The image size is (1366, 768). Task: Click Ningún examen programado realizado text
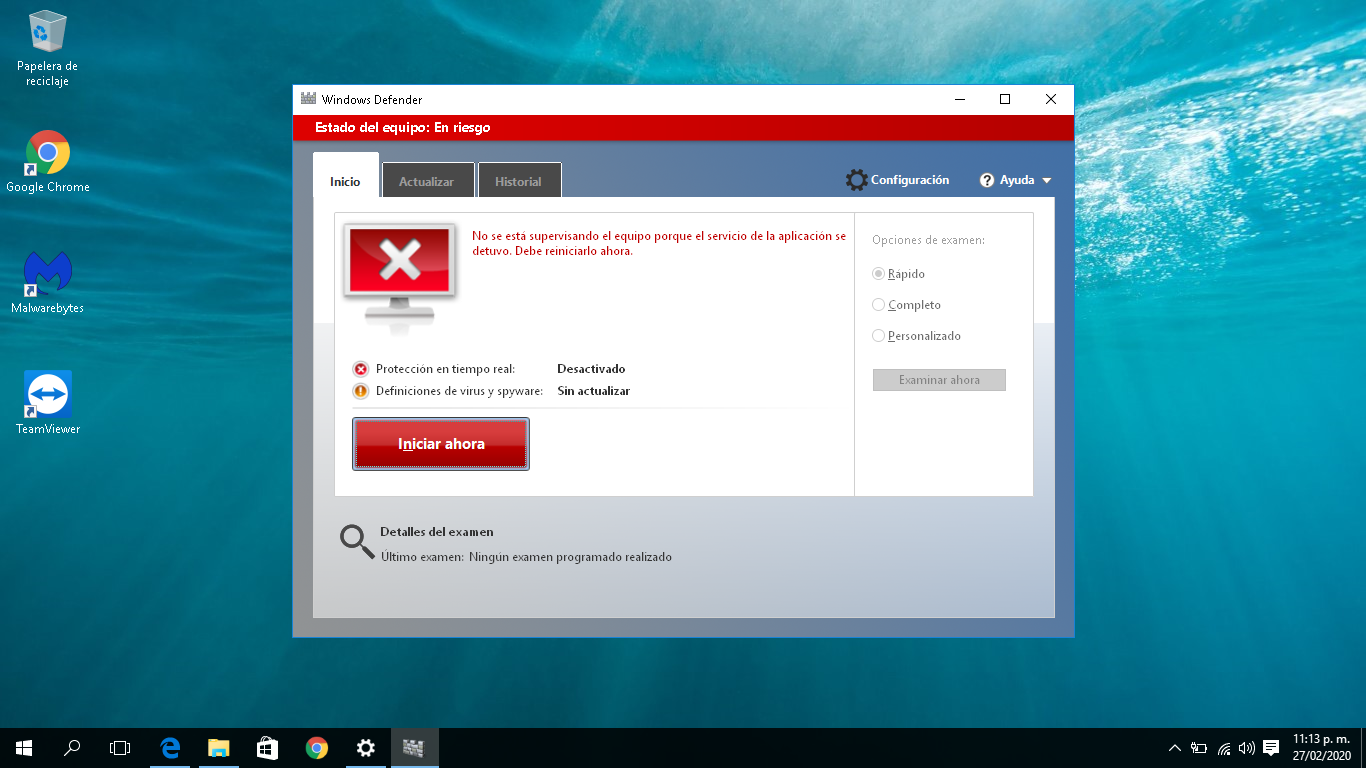tap(571, 557)
